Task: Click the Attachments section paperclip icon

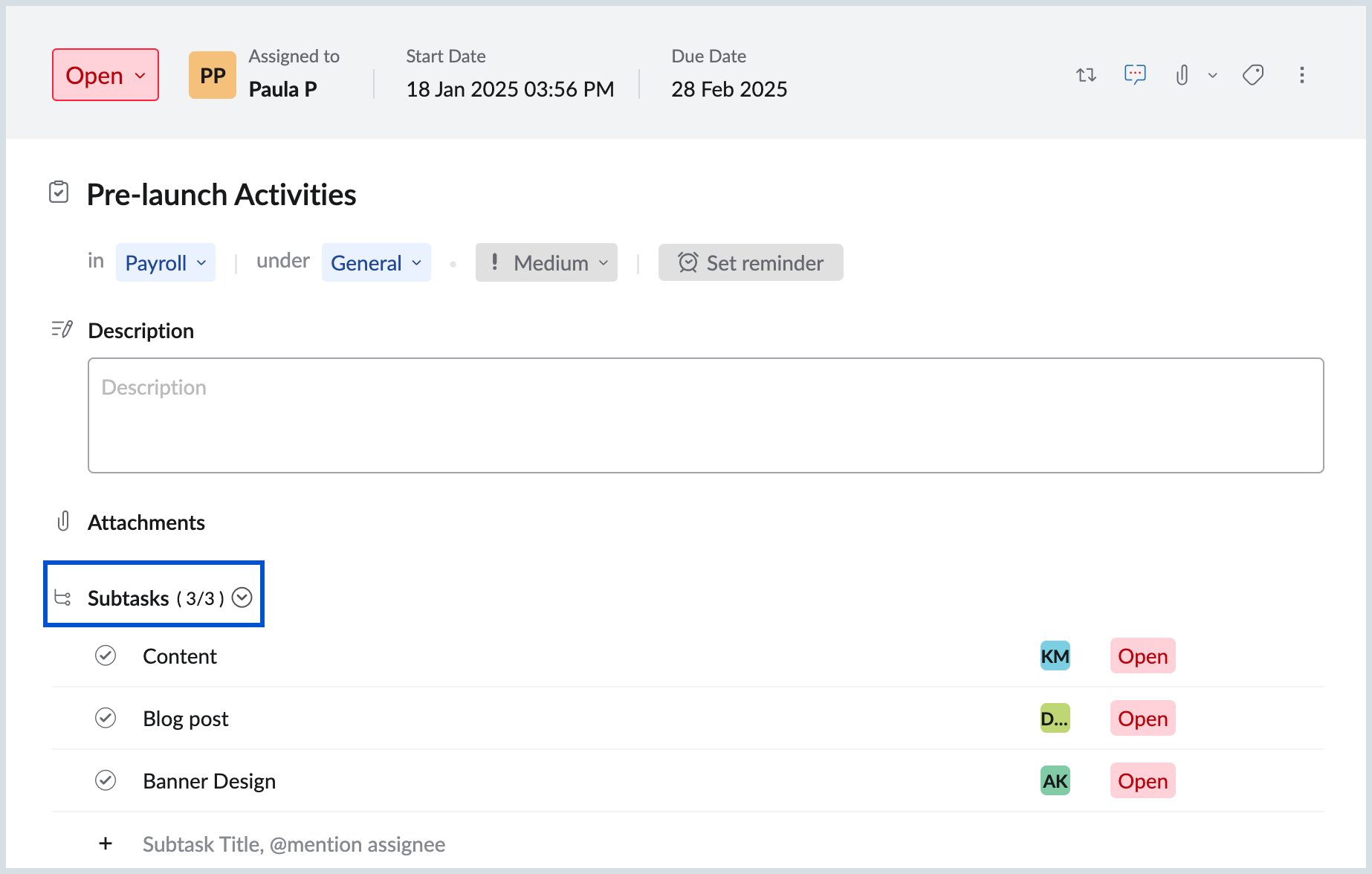Action: pos(63,522)
